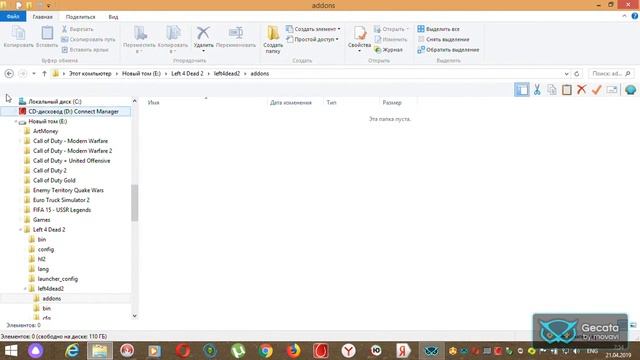The width and height of the screenshot is (640, 360).
Task: Collapse the ribbon with chevron
Action: [x=624, y=16]
